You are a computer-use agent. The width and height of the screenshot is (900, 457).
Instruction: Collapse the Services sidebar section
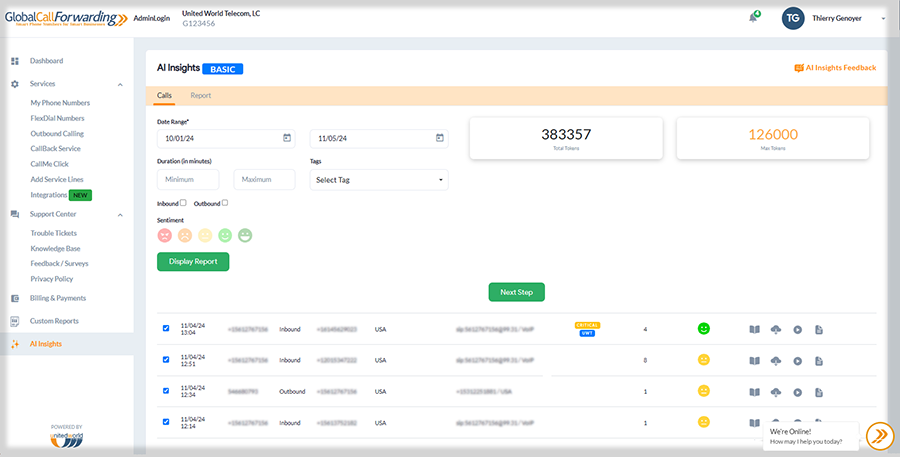(120, 84)
